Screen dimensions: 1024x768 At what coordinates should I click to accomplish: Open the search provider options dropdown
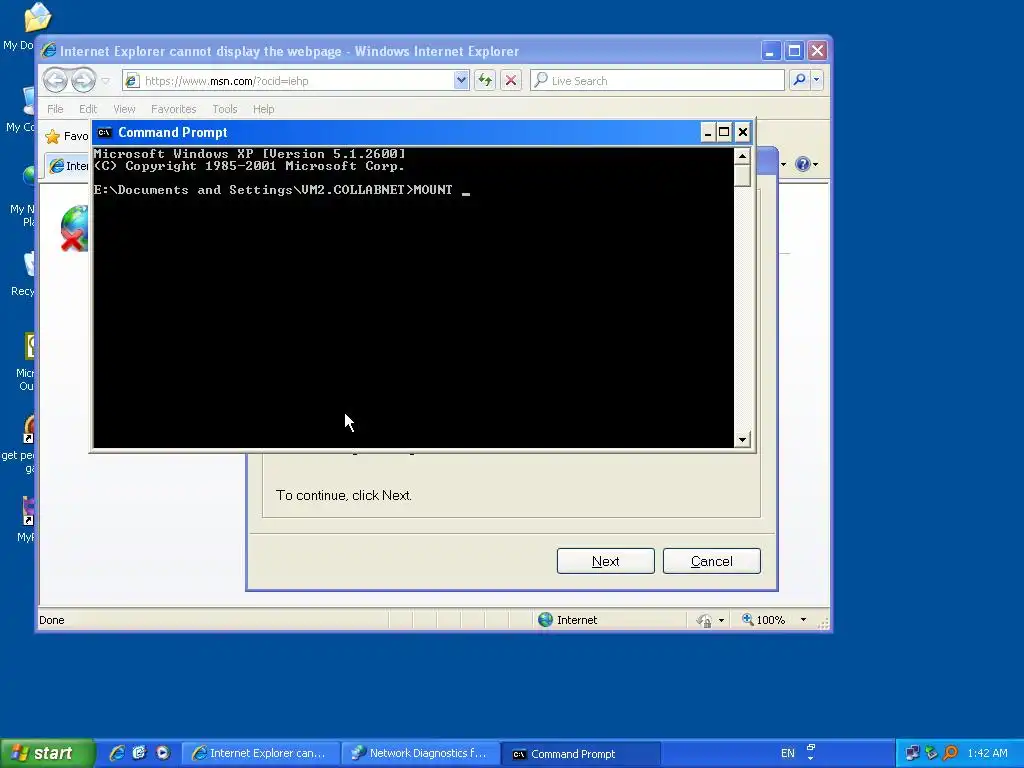pos(816,80)
